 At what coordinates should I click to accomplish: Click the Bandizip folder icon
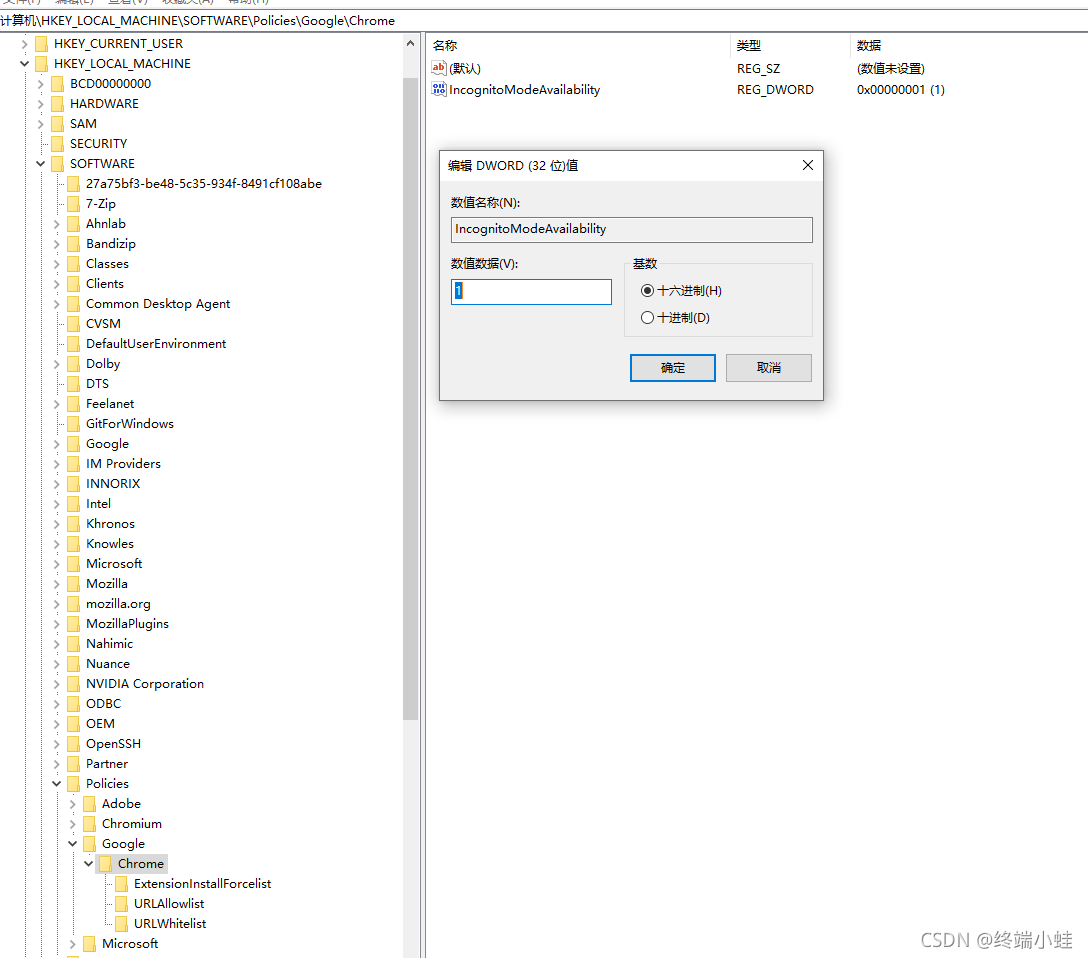click(x=74, y=243)
